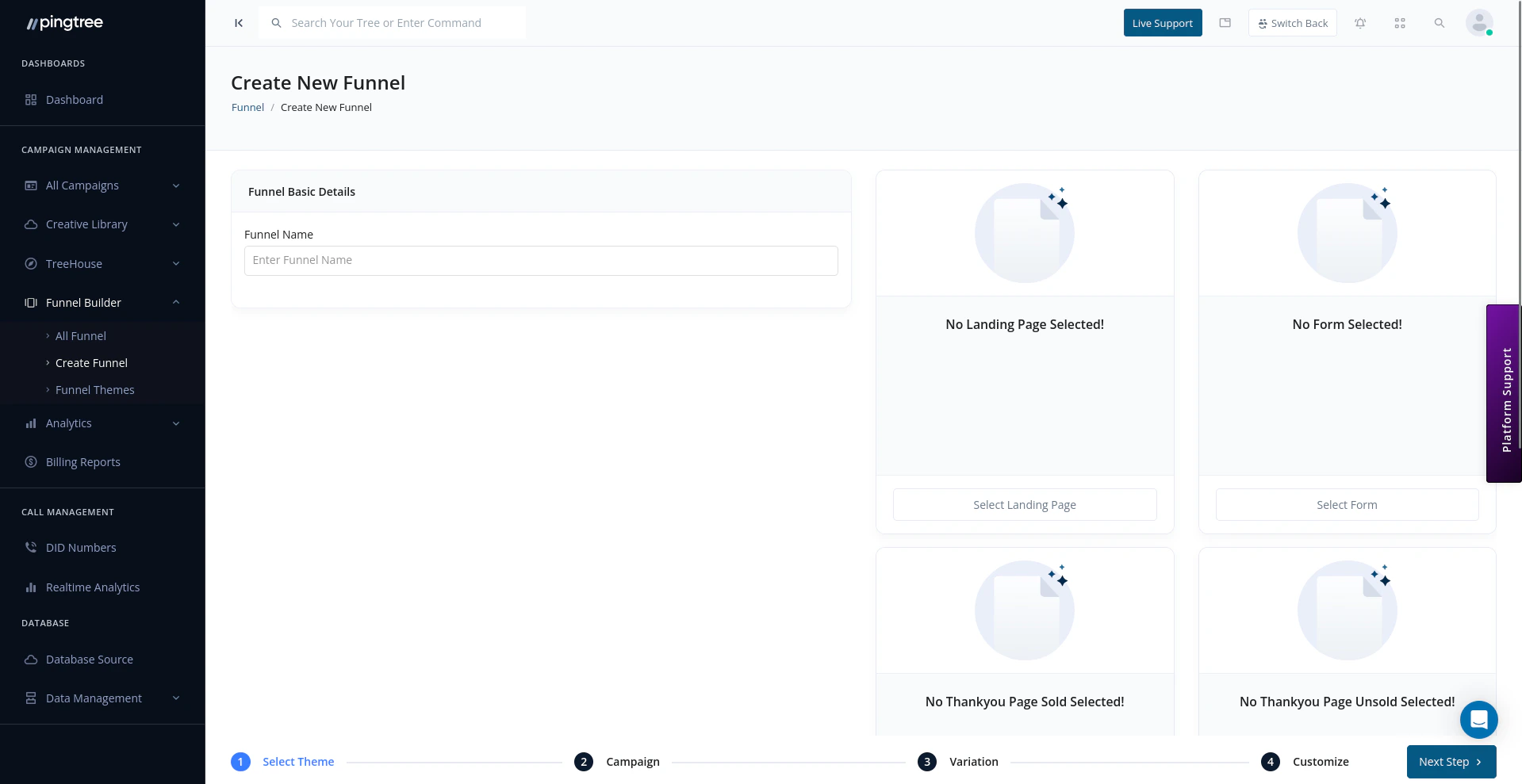Click the Live Support button
The image size is (1522, 784).
(x=1162, y=23)
